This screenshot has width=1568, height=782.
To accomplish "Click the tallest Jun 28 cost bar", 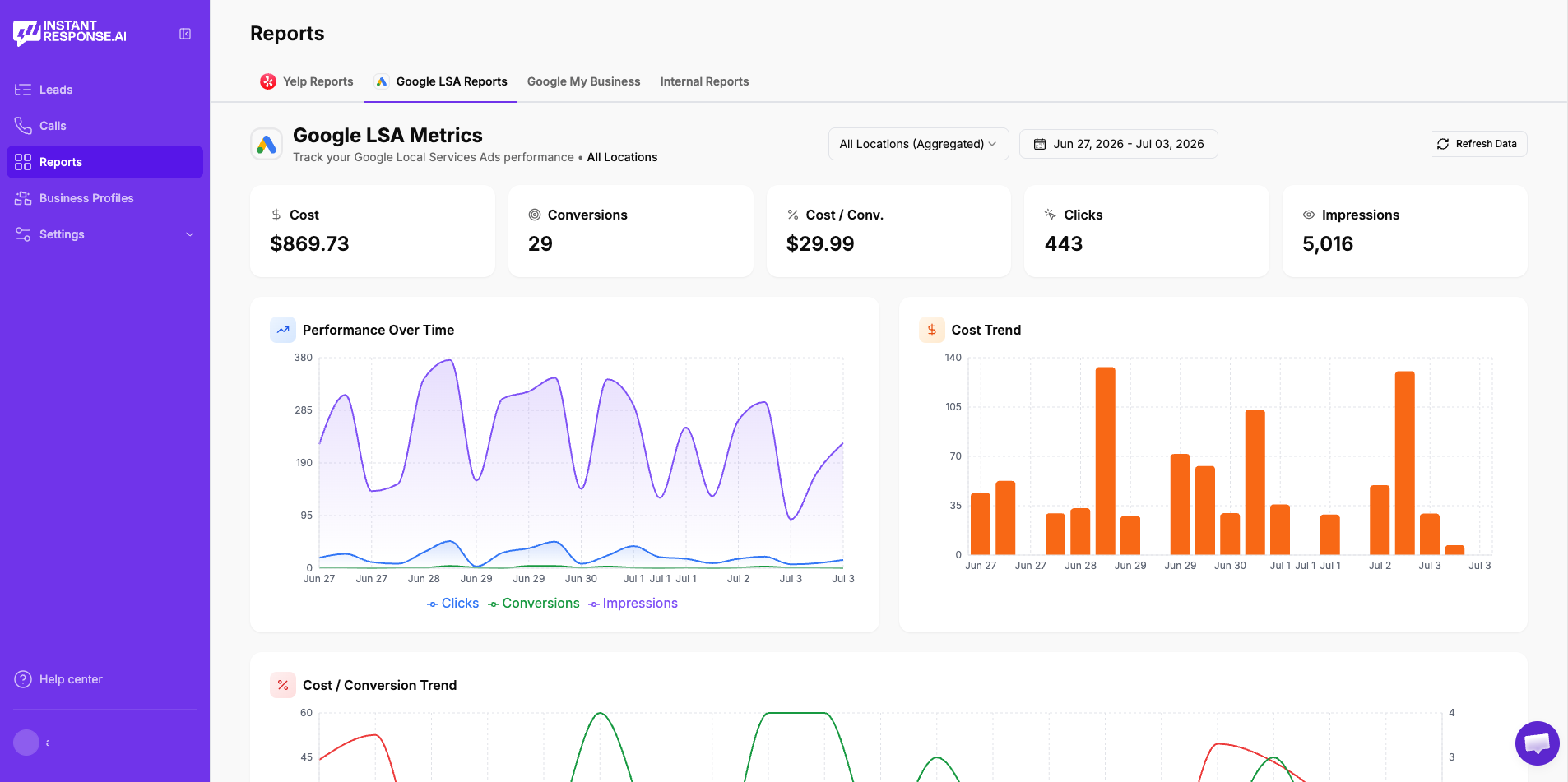I will [1106, 460].
